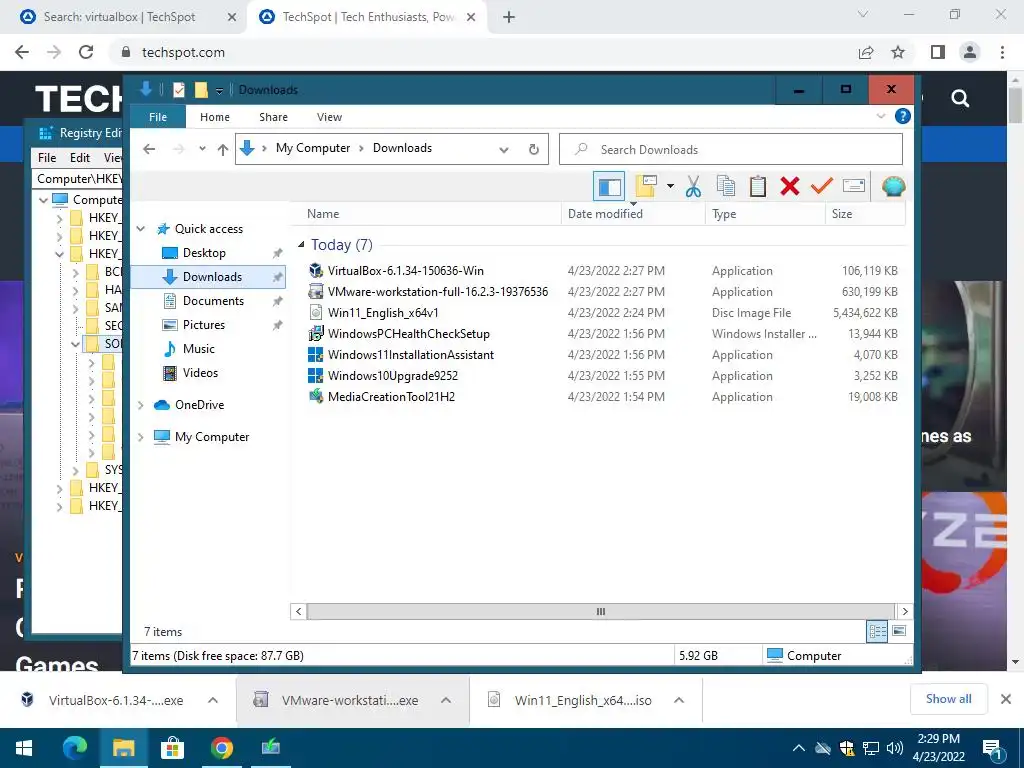Select Windows10Upgrade9252 file
Image resolution: width=1024 pixels, height=768 pixels.
coord(392,376)
